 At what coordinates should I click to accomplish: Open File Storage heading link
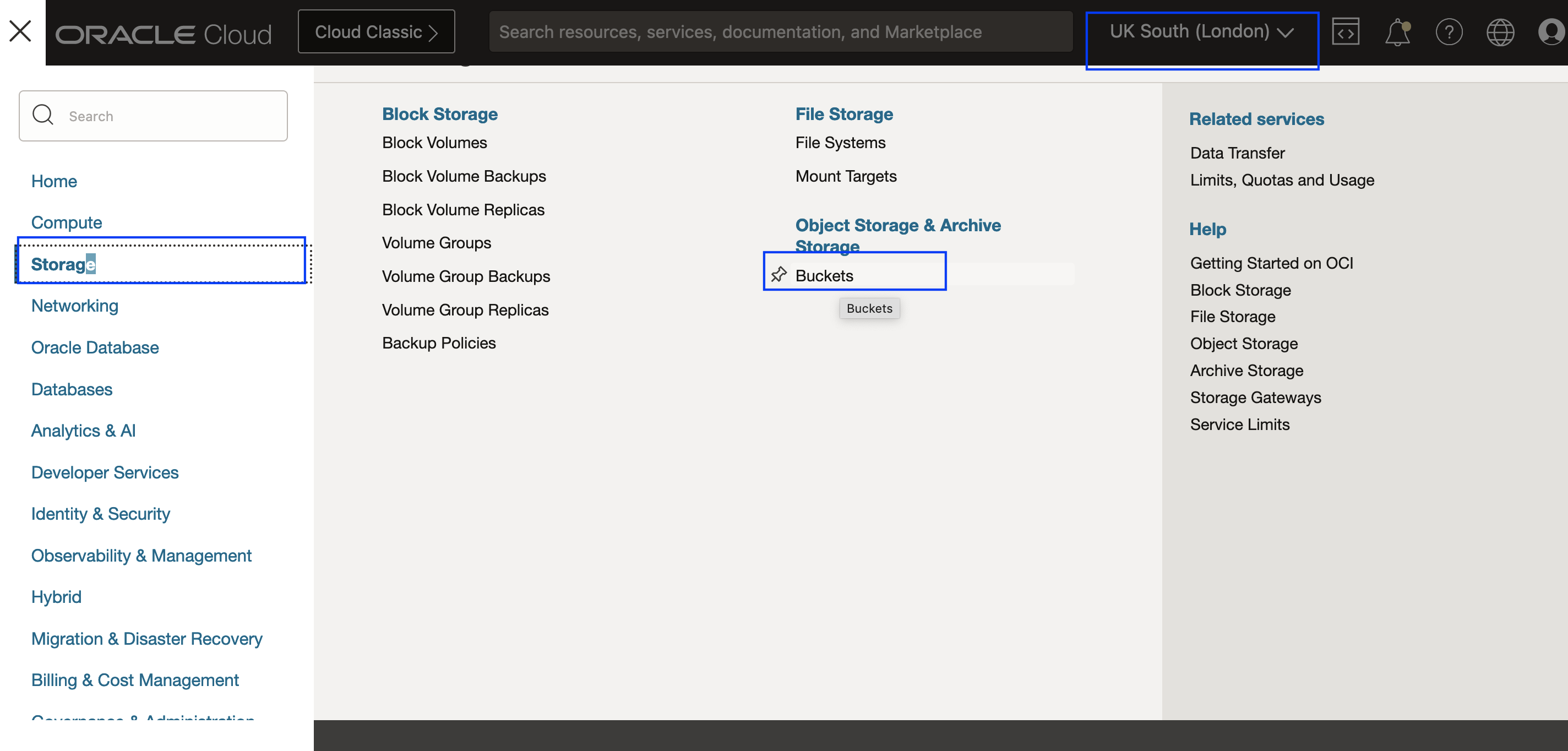point(844,114)
